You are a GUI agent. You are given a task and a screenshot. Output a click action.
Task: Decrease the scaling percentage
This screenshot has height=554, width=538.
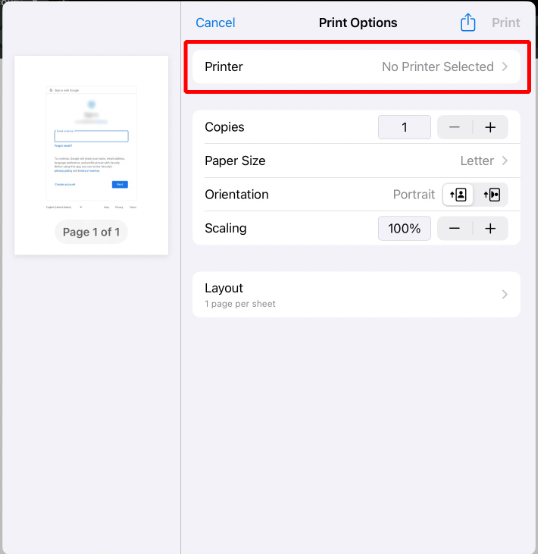tap(455, 229)
